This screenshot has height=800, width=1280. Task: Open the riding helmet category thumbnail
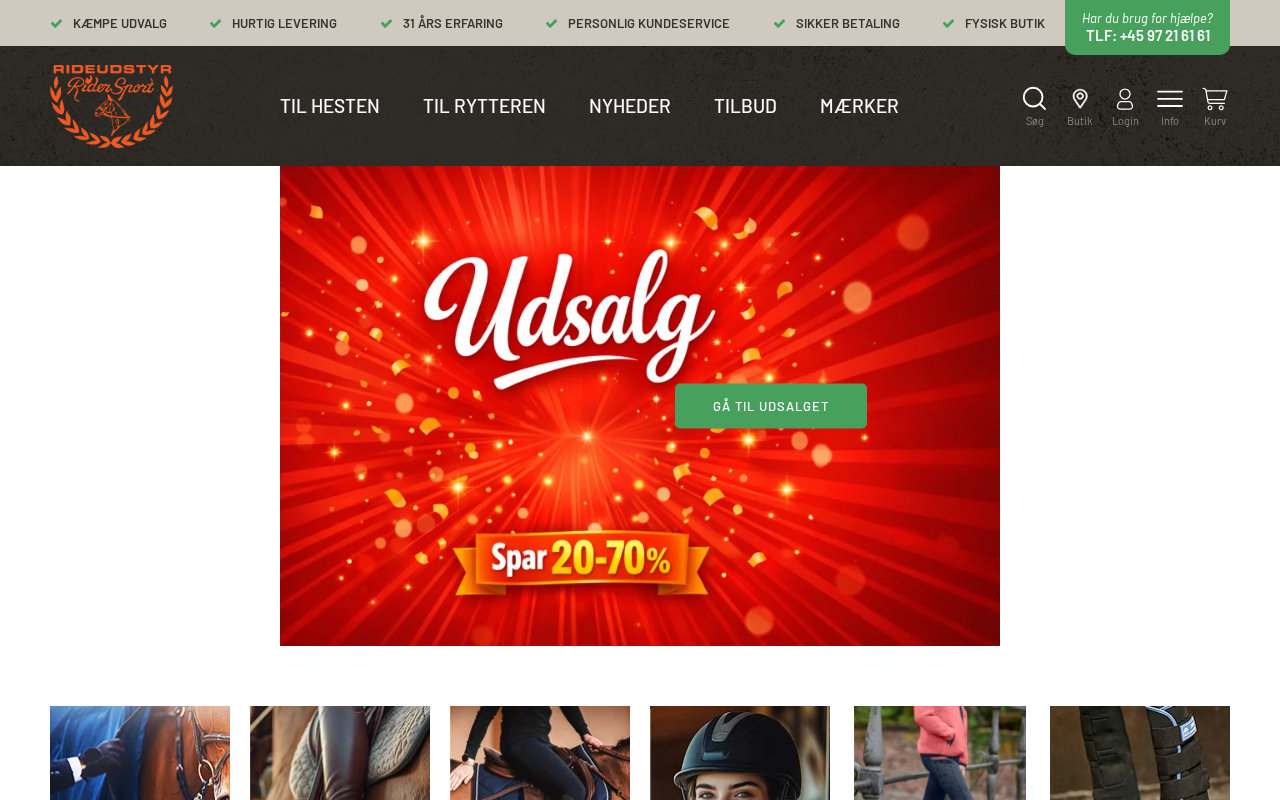[740, 753]
